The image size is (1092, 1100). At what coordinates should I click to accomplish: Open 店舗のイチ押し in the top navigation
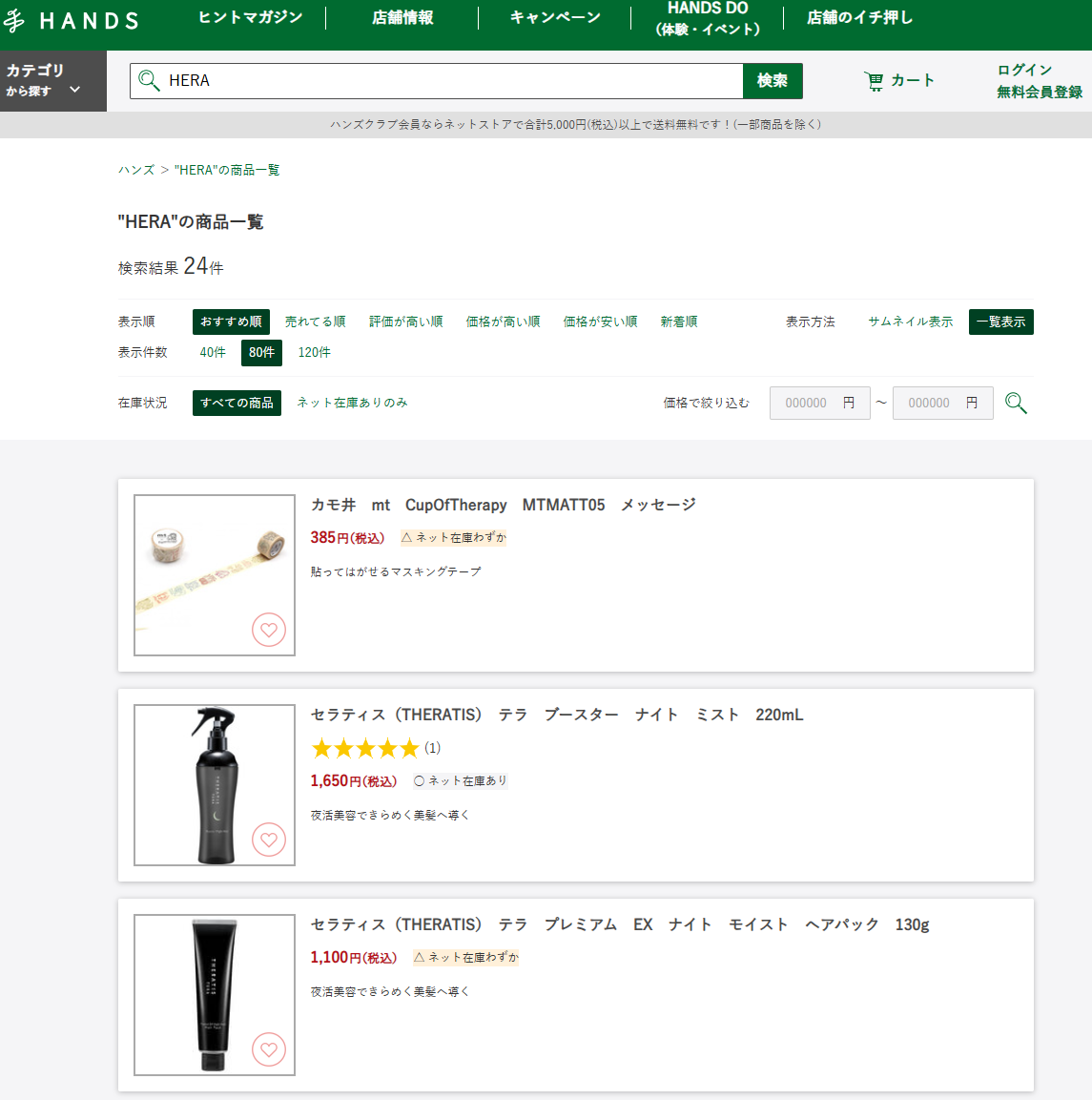tap(860, 17)
